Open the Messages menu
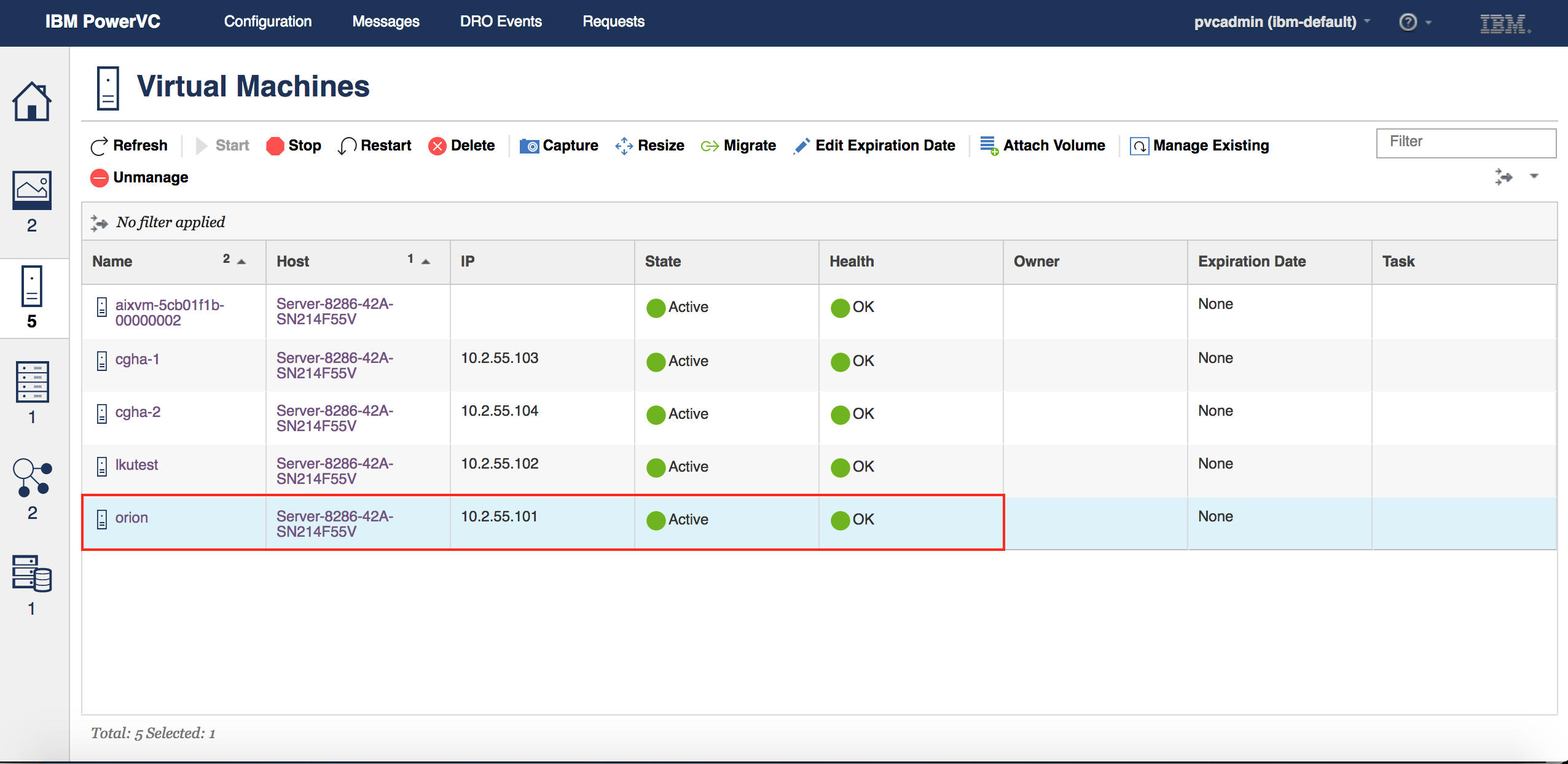1568x764 pixels. [386, 21]
